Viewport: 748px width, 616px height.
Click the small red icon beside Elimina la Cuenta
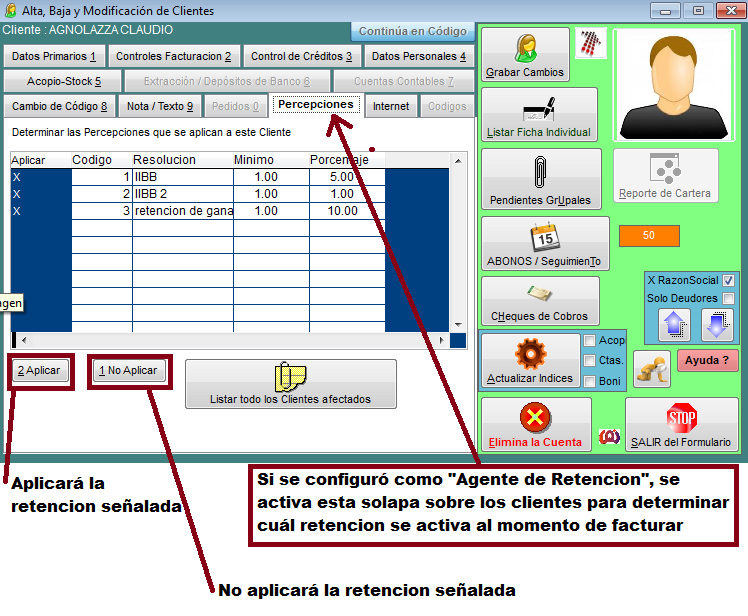point(609,436)
